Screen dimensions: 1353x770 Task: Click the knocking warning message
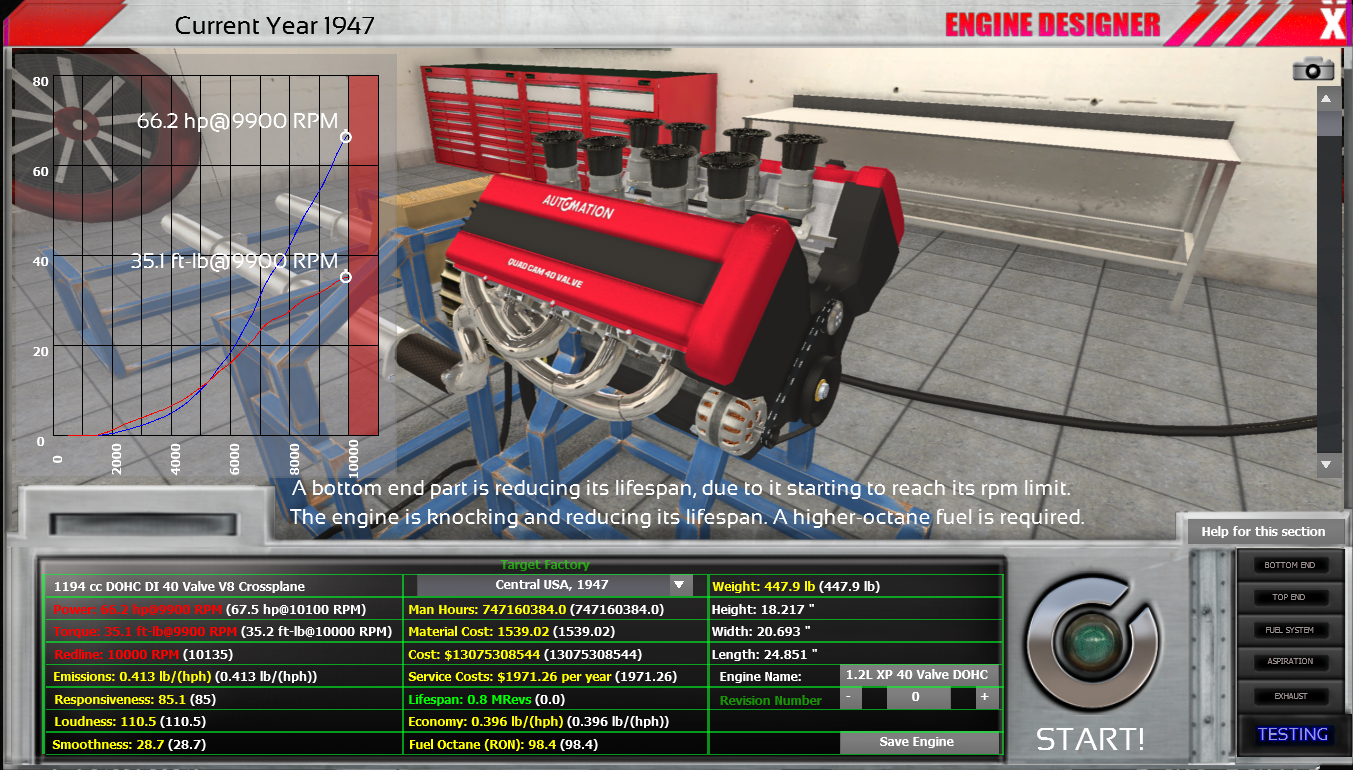[x=688, y=517]
